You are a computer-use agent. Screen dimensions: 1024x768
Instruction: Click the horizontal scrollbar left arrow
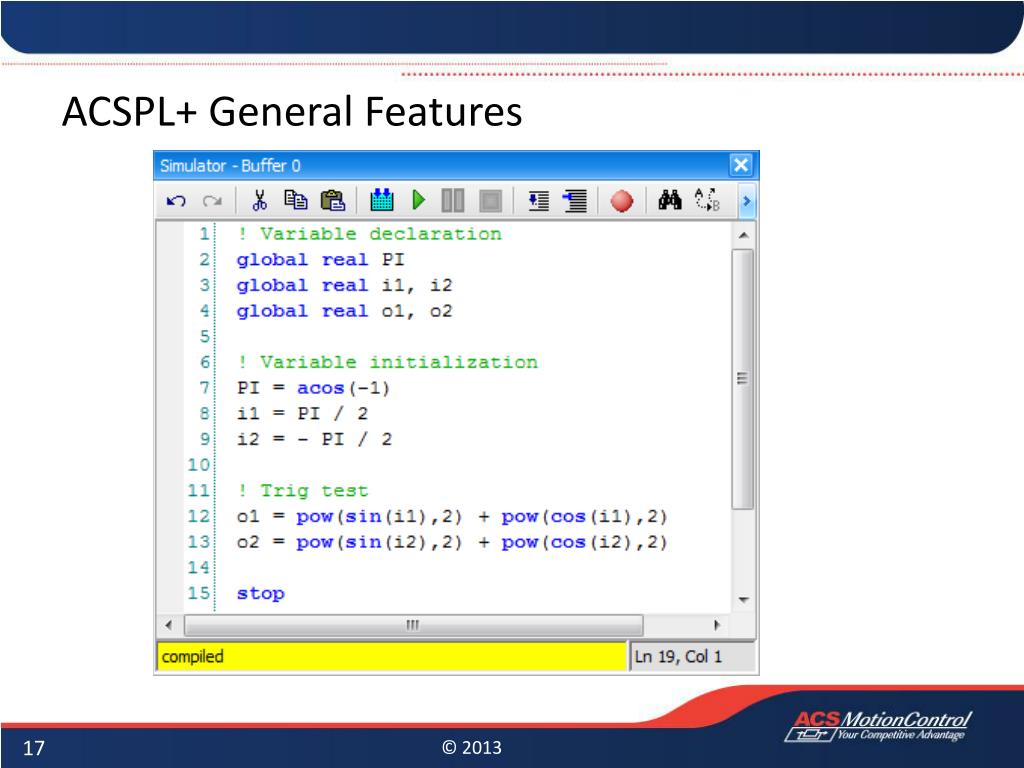pos(169,625)
